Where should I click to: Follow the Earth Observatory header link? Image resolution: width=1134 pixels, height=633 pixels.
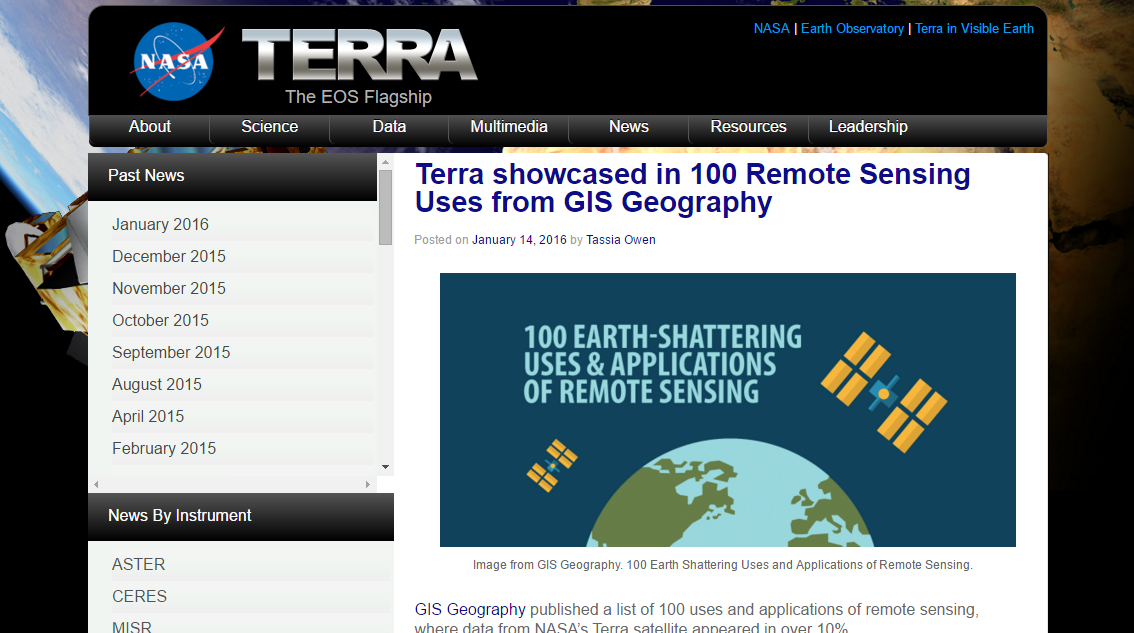852,28
